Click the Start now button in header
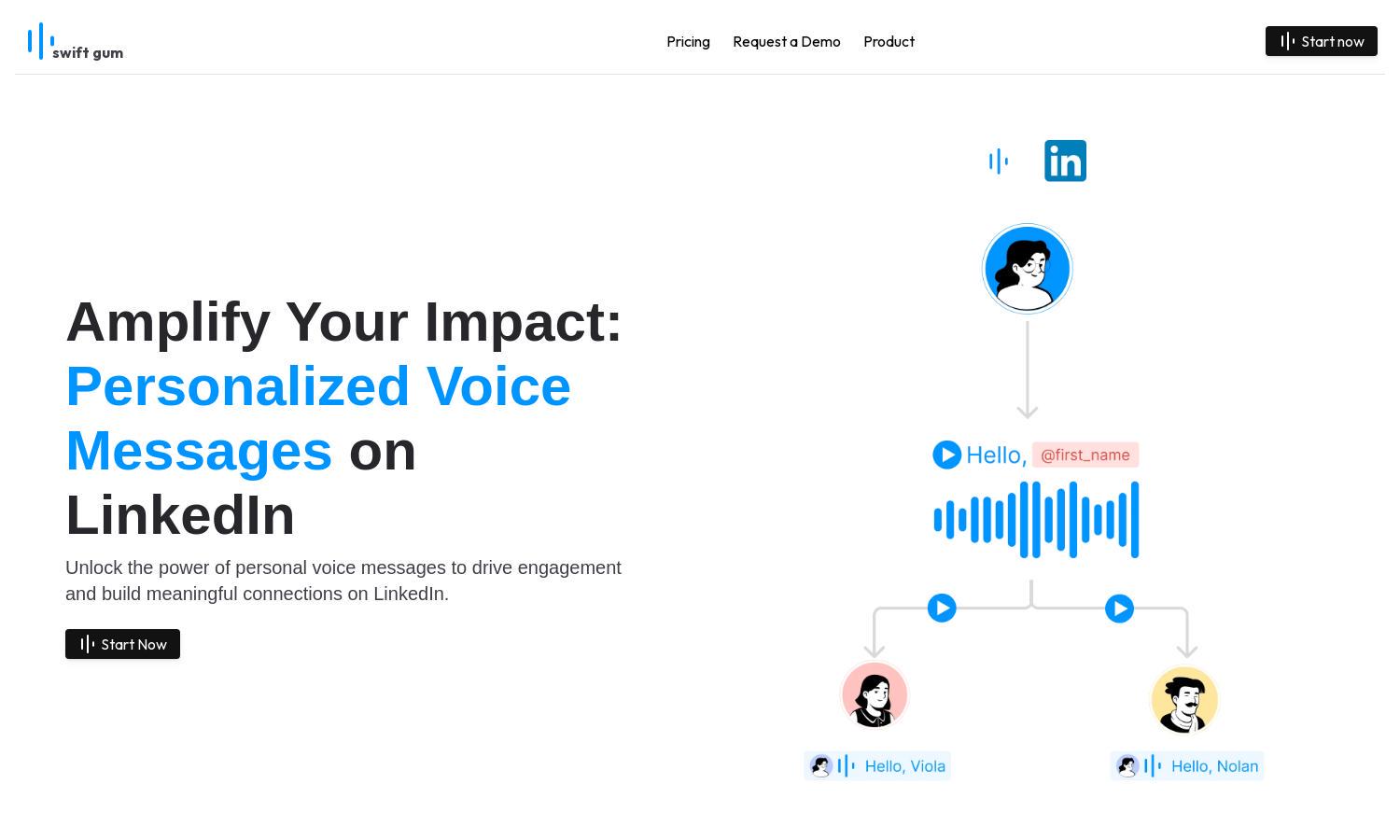The height and width of the screenshot is (840, 1400). pyautogui.click(x=1321, y=41)
